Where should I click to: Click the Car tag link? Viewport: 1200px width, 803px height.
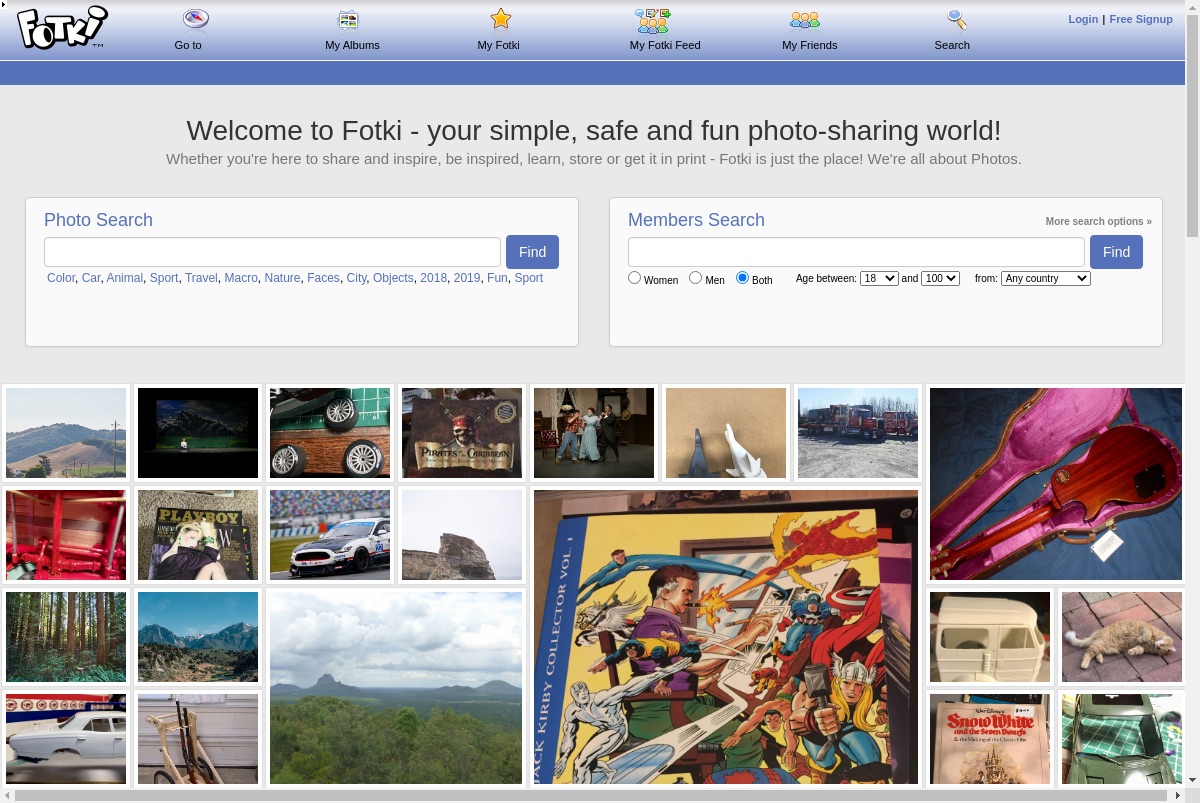tap(91, 278)
